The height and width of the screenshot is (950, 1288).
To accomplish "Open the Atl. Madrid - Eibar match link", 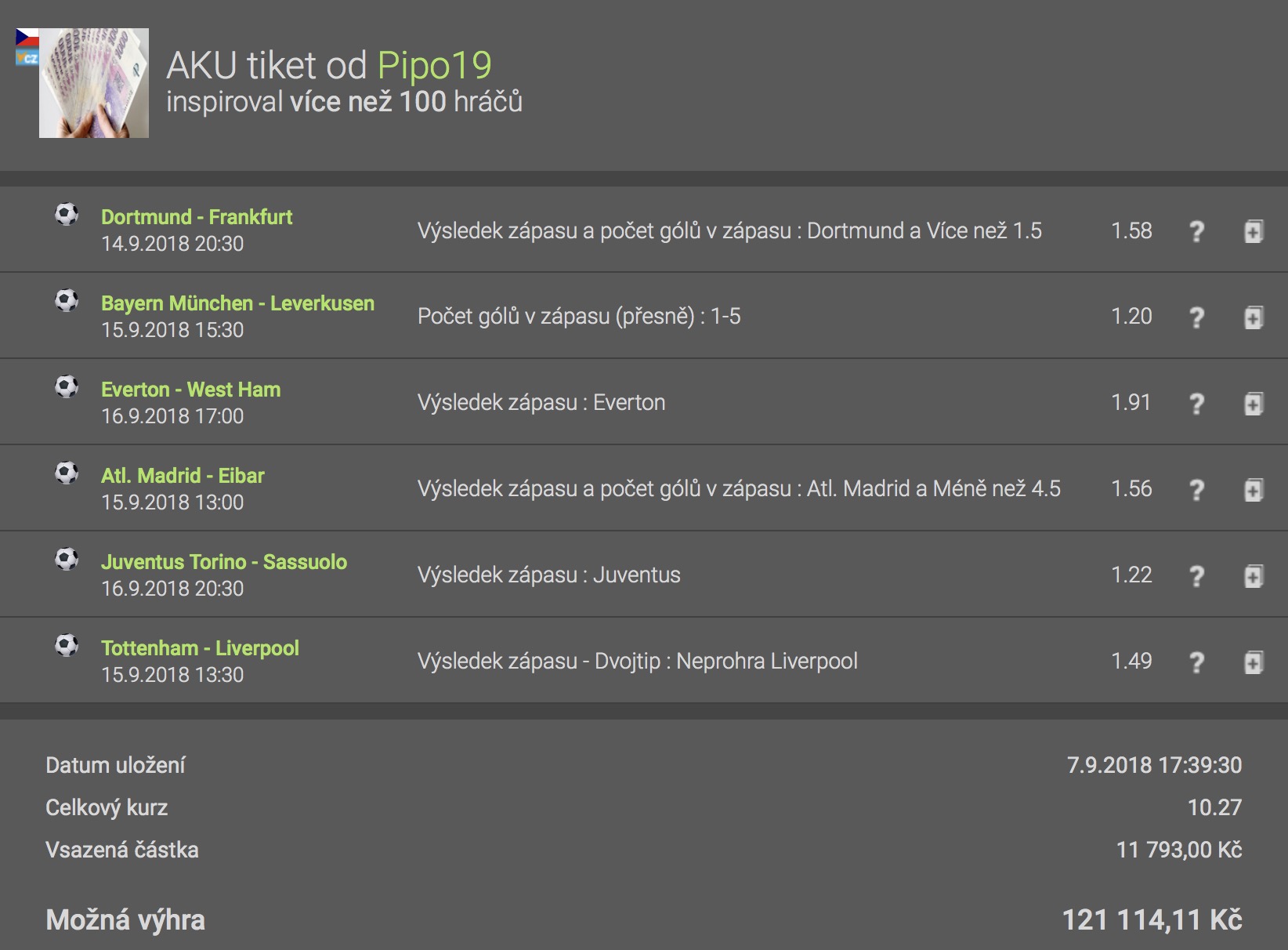I will [x=183, y=476].
